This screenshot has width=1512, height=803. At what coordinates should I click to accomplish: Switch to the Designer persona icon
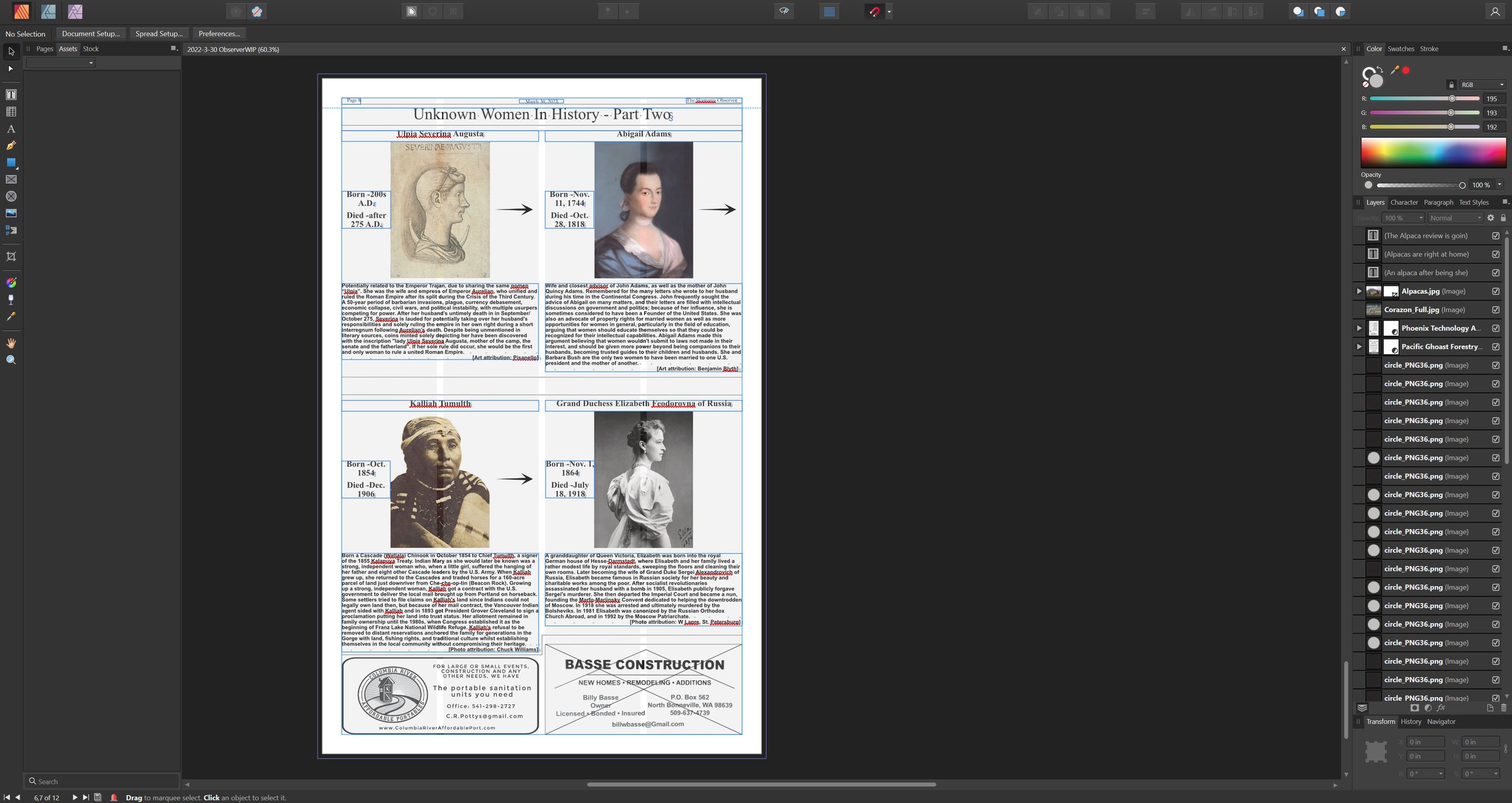(48, 11)
